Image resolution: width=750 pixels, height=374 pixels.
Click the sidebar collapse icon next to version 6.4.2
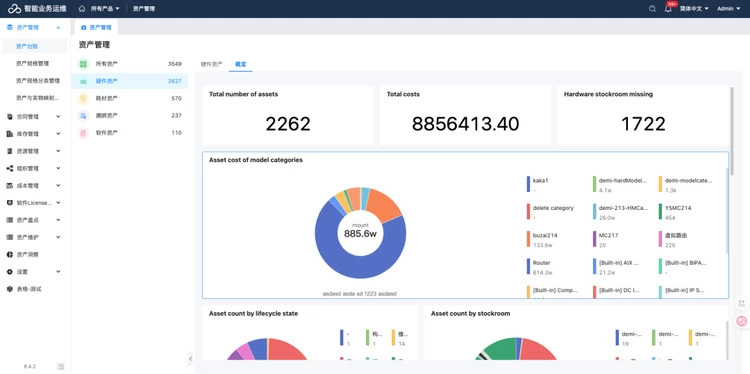coord(61,366)
